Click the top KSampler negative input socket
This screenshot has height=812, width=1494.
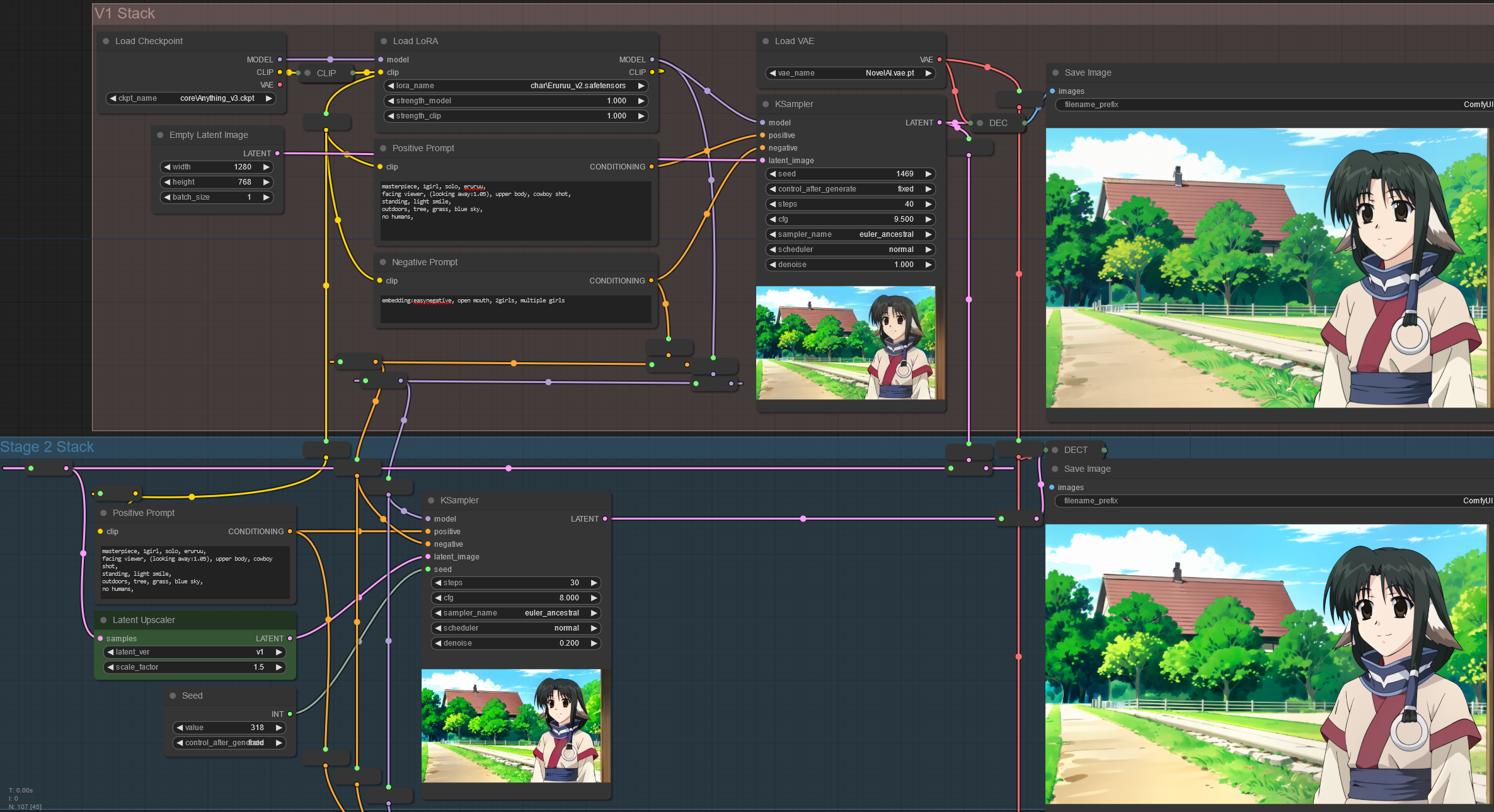pyautogui.click(x=762, y=147)
